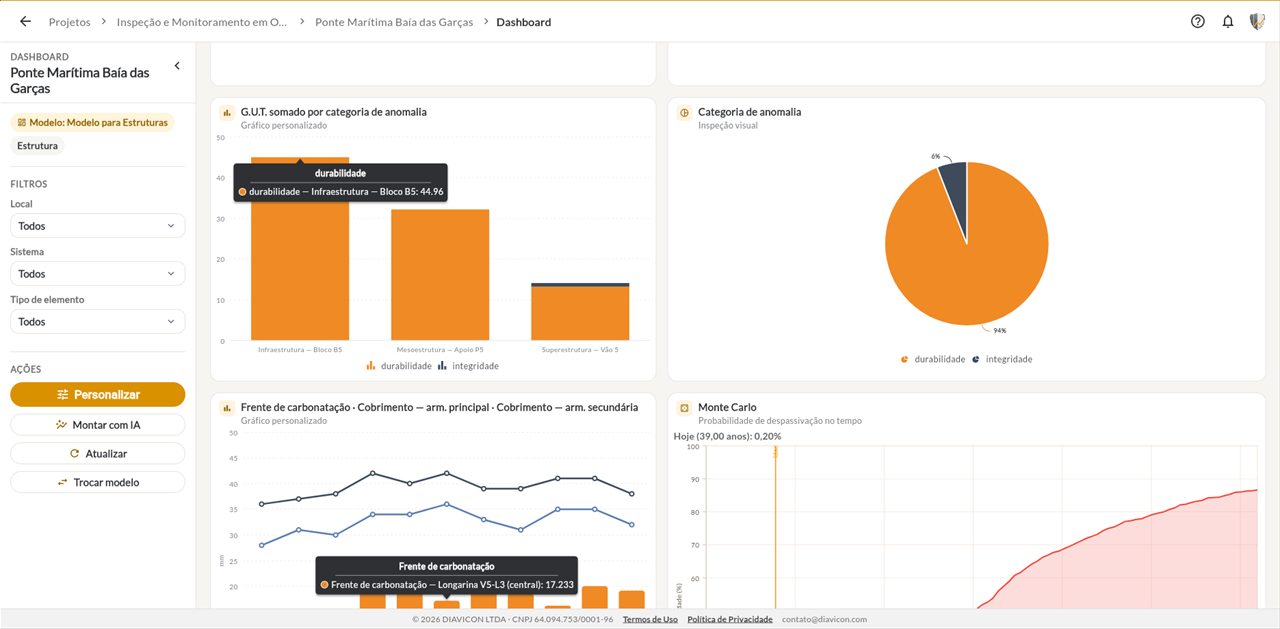Open the Projetos breadcrumb
This screenshot has width=1280, height=629.
coord(69,22)
